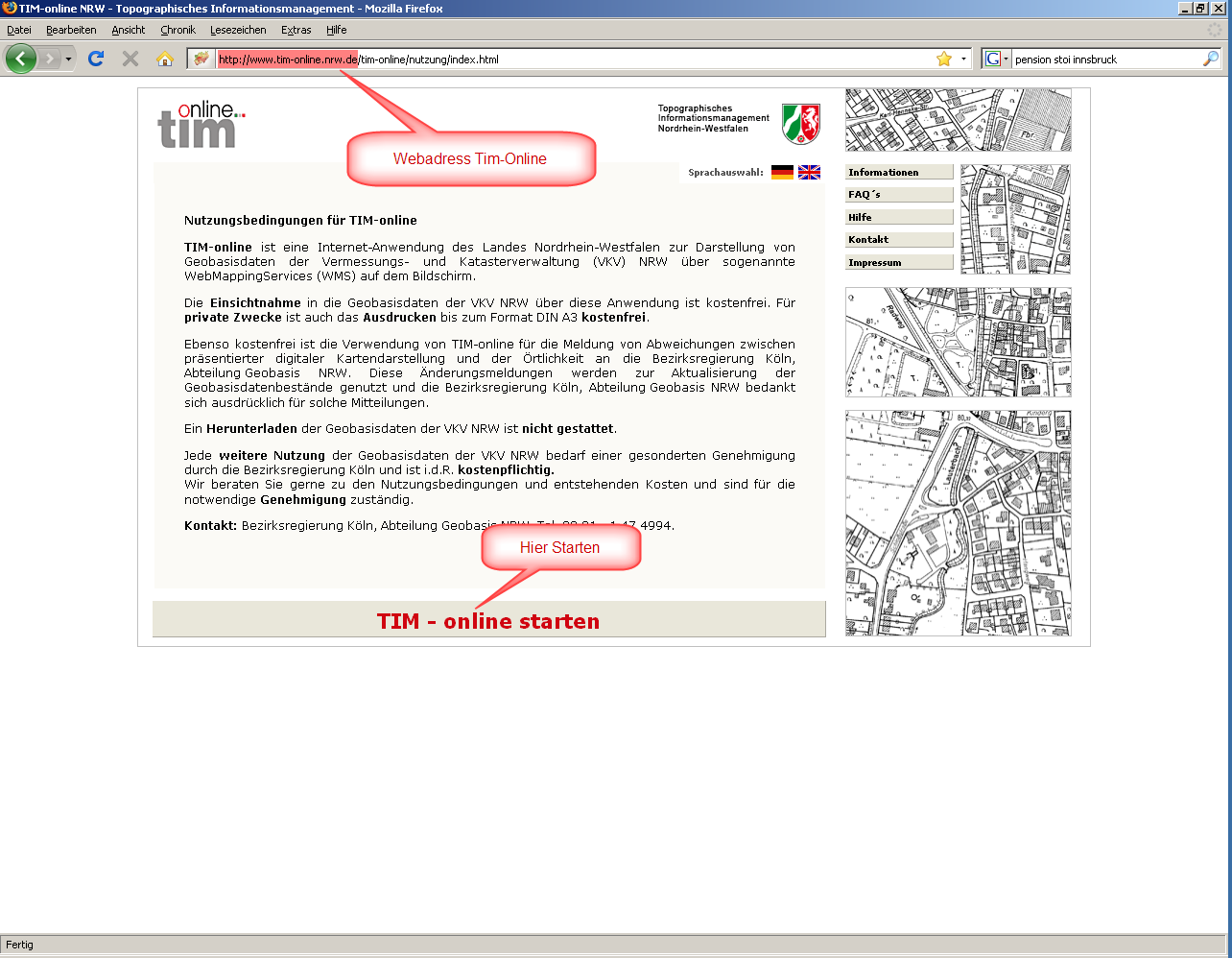Click the search field containing pension stoi innsbruck
The height and width of the screenshot is (958, 1232).
tap(1103, 59)
